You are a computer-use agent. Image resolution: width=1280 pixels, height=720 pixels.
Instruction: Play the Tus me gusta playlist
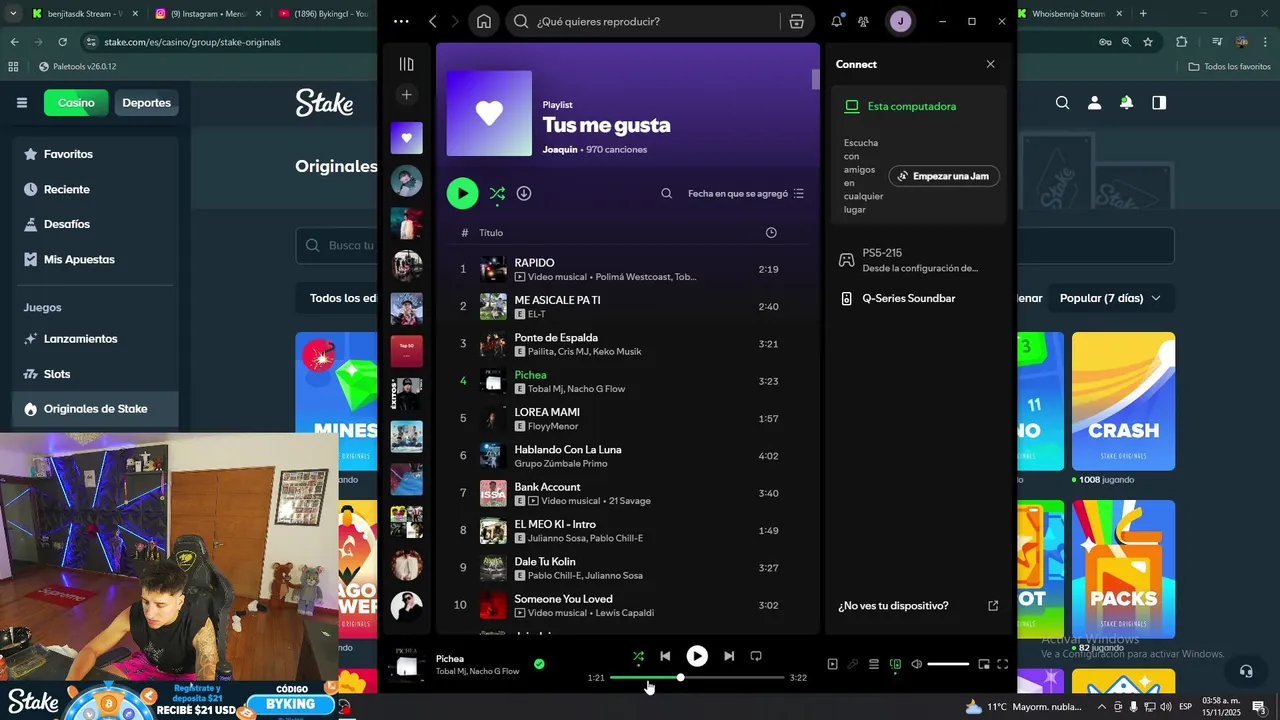pyautogui.click(x=462, y=193)
